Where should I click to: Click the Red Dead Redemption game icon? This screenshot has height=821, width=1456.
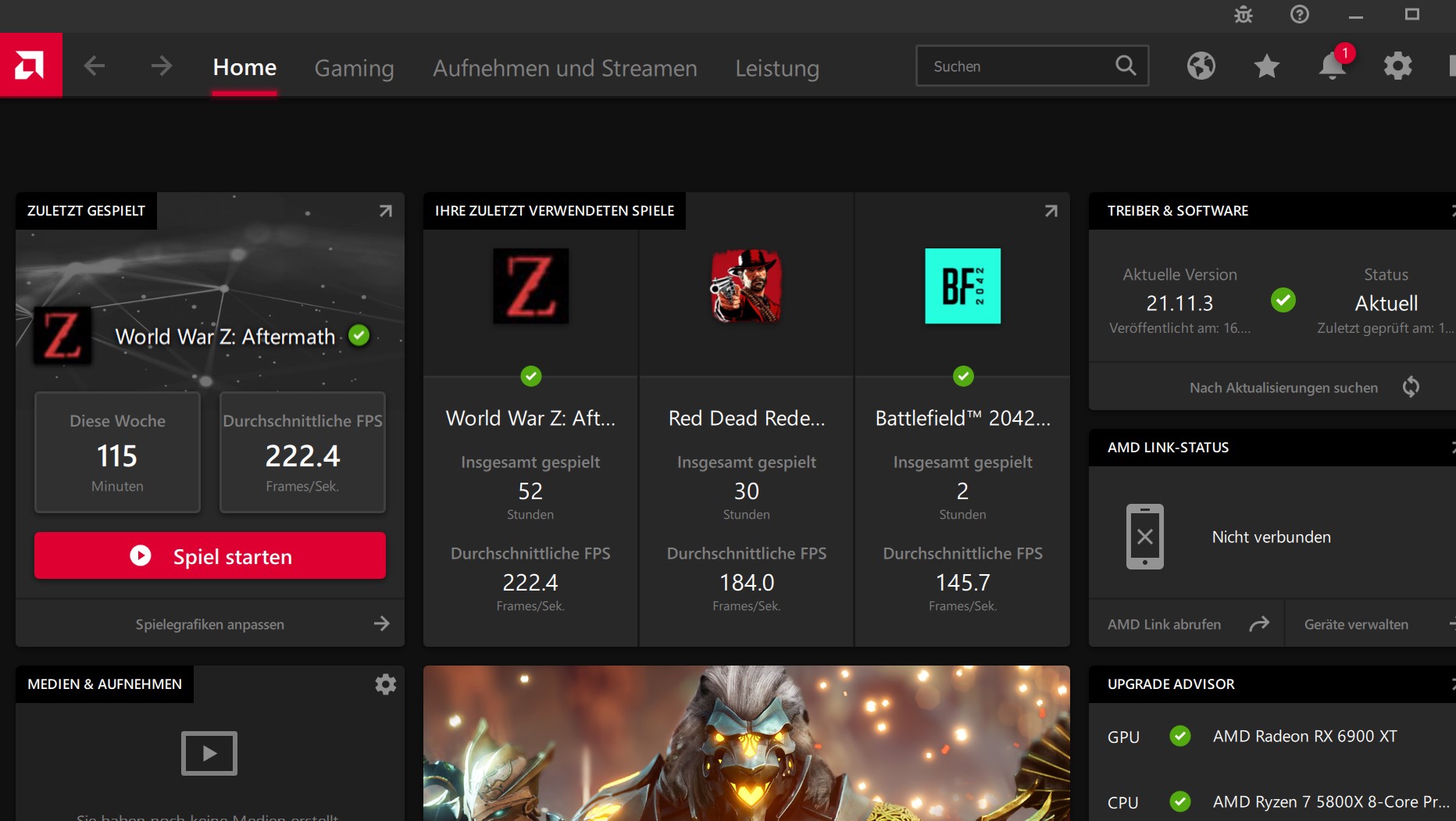click(x=747, y=286)
